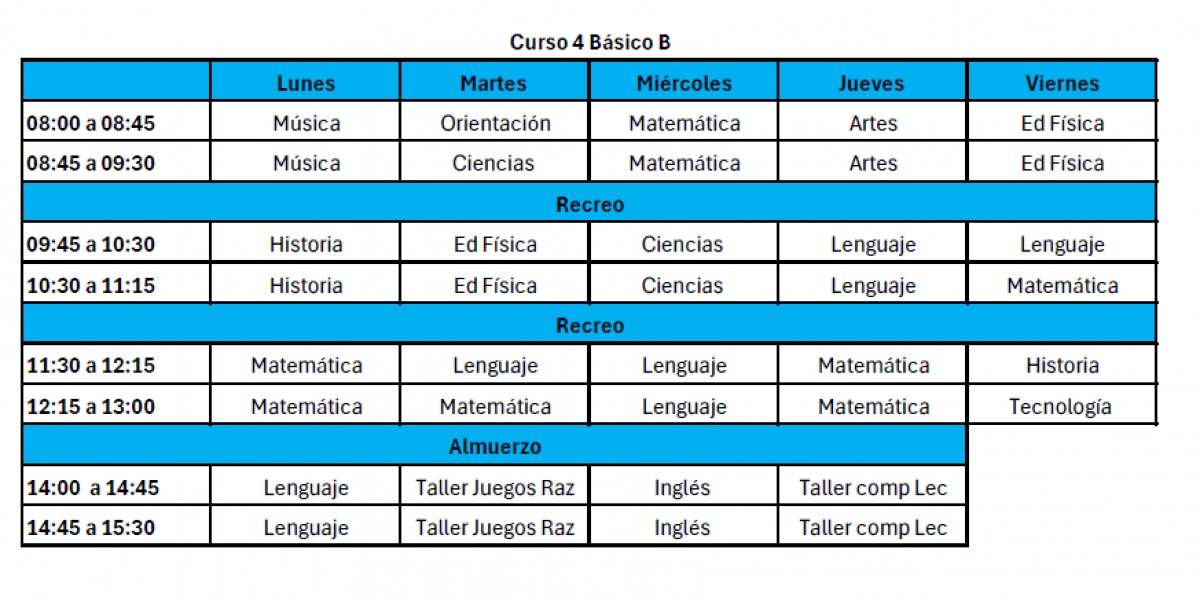Image resolution: width=1200 pixels, height=601 pixels.
Task: Select Historia cell on Viernes
Action: pos(1062,365)
